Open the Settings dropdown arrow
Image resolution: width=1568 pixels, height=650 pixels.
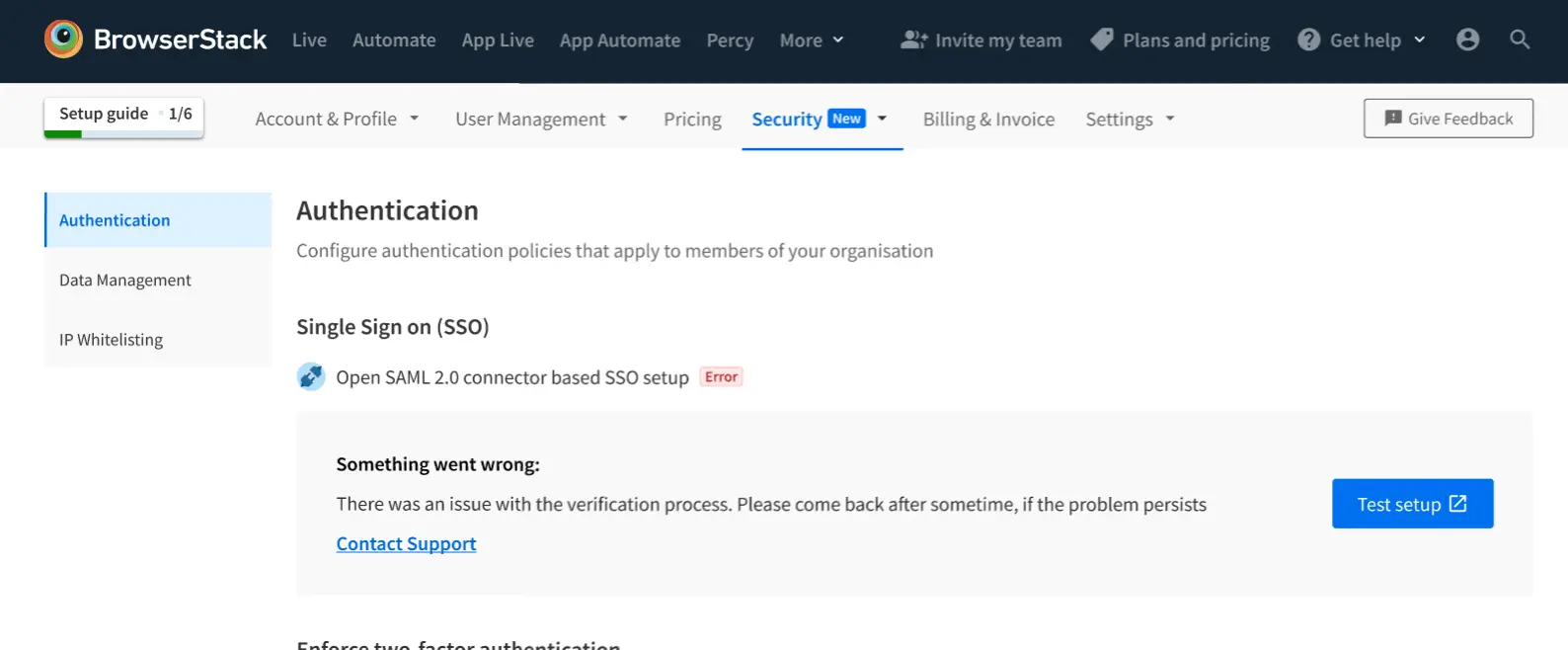[x=1170, y=119]
